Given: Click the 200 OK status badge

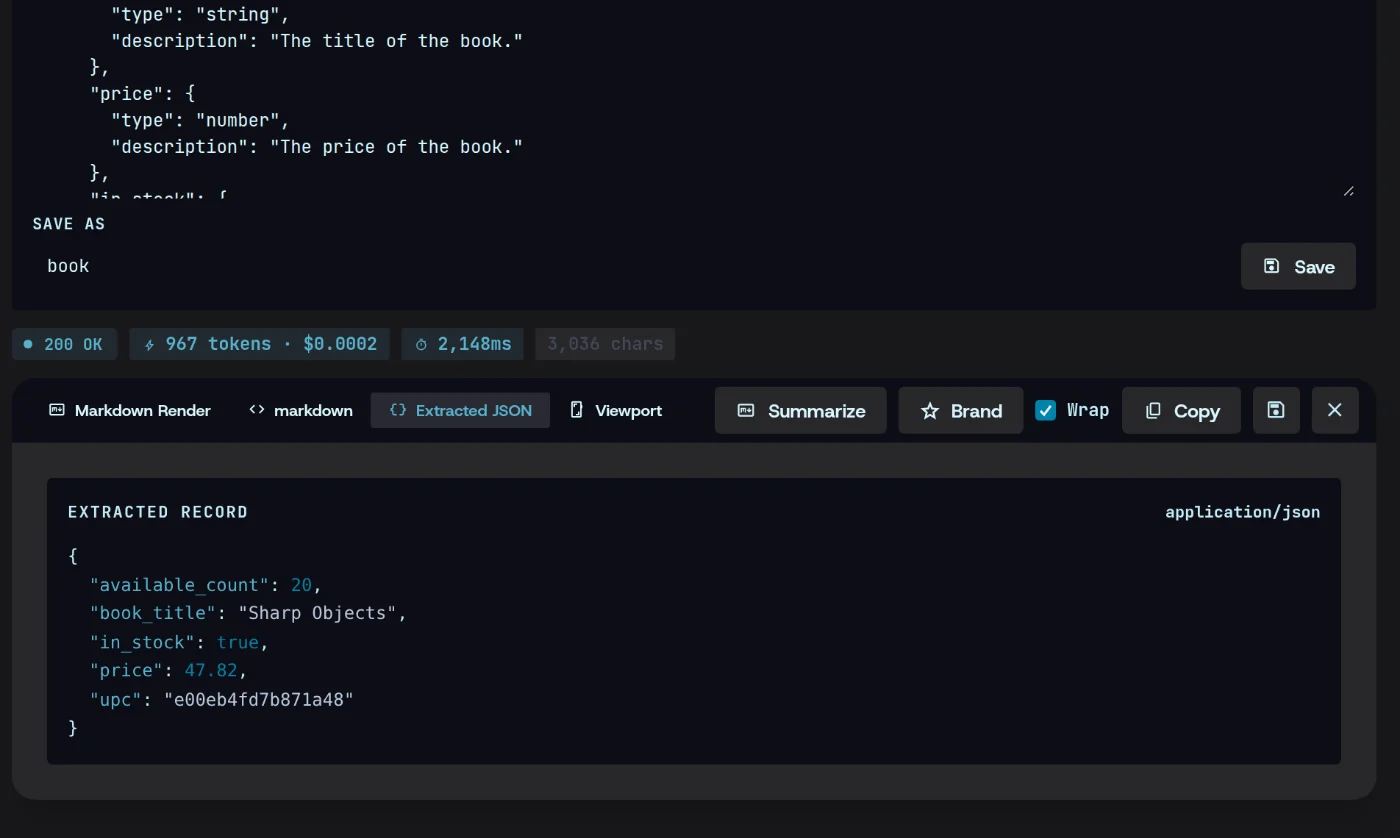Looking at the screenshot, I should 64,344.
